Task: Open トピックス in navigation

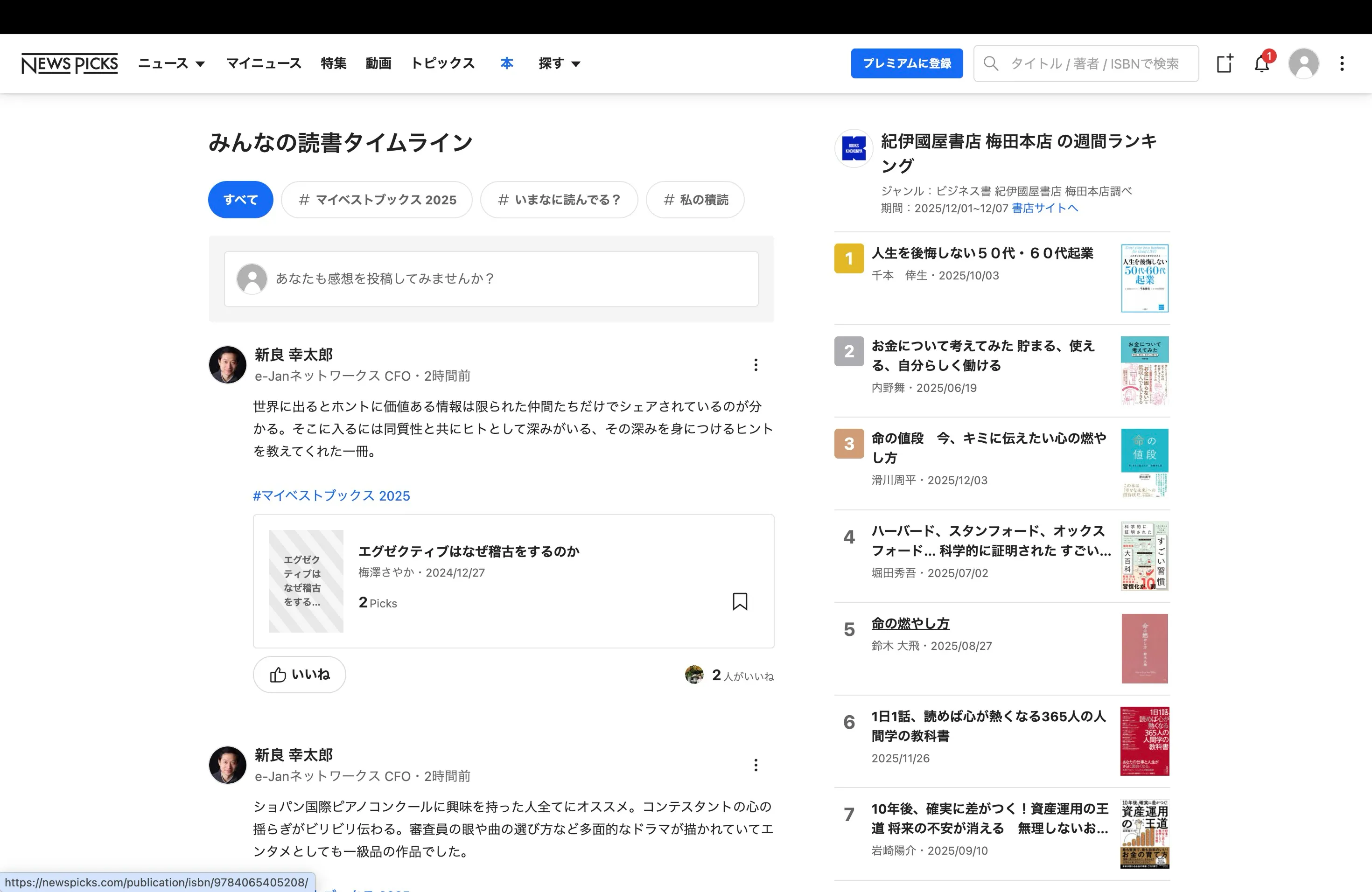Action: [442, 63]
